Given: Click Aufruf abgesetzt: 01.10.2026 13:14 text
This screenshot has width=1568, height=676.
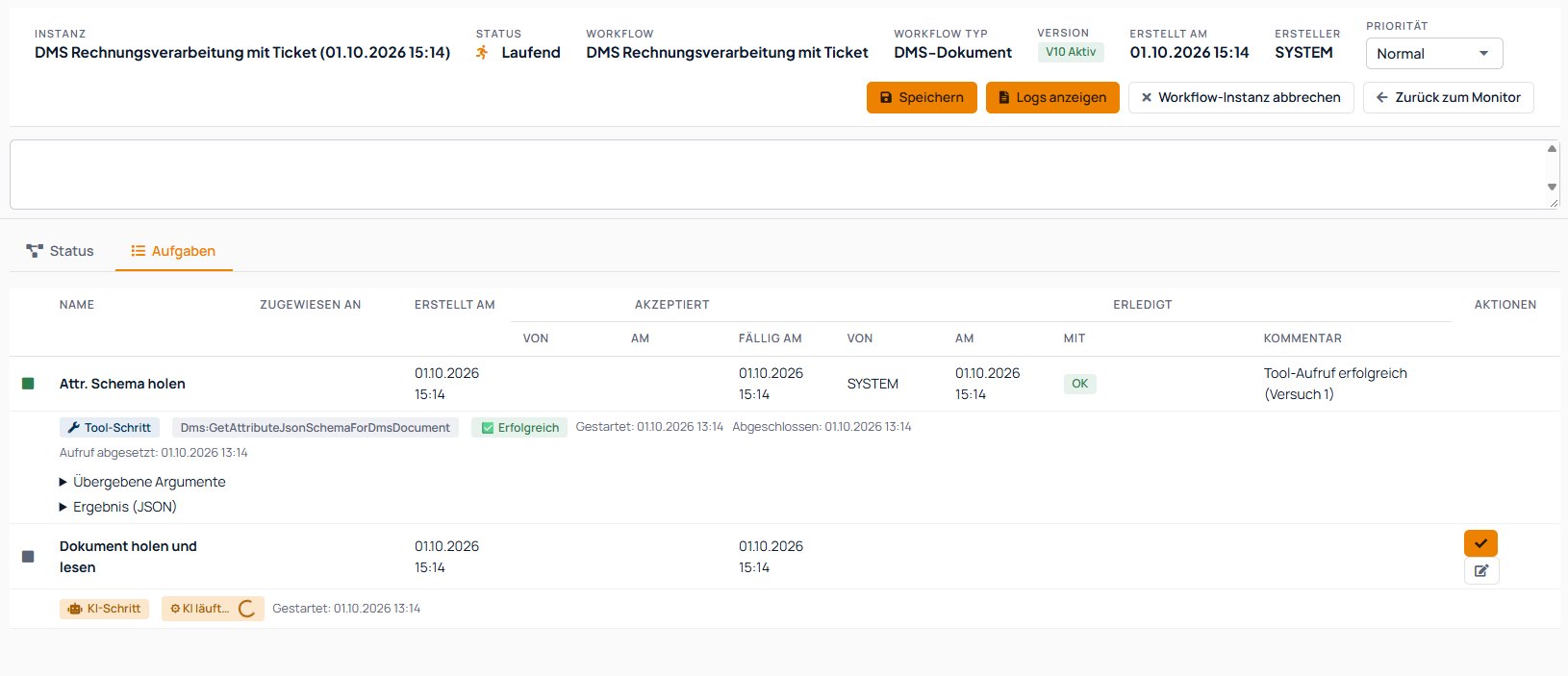Looking at the screenshot, I should [154, 453].
